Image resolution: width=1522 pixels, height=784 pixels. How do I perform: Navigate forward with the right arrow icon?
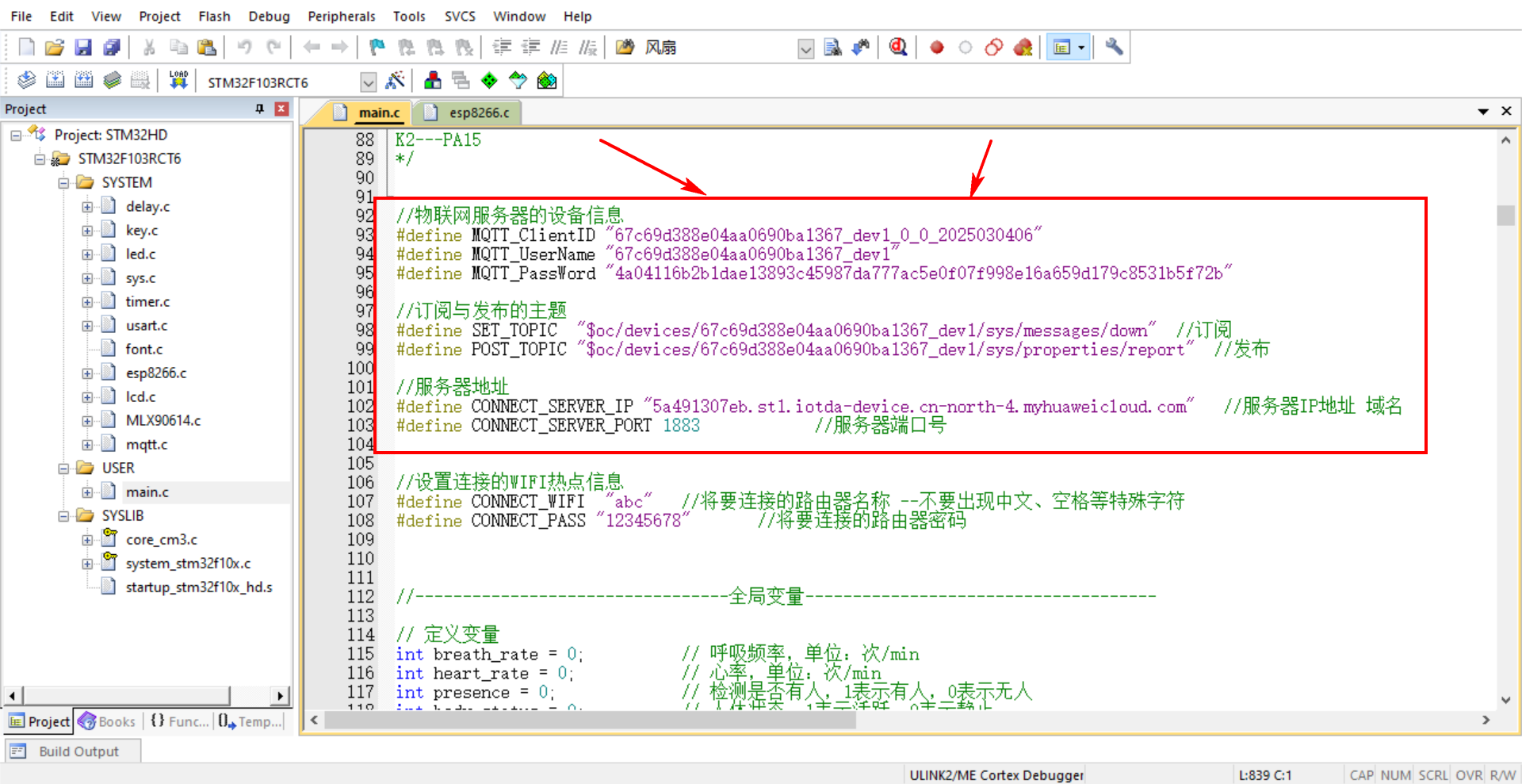(339, 48)
